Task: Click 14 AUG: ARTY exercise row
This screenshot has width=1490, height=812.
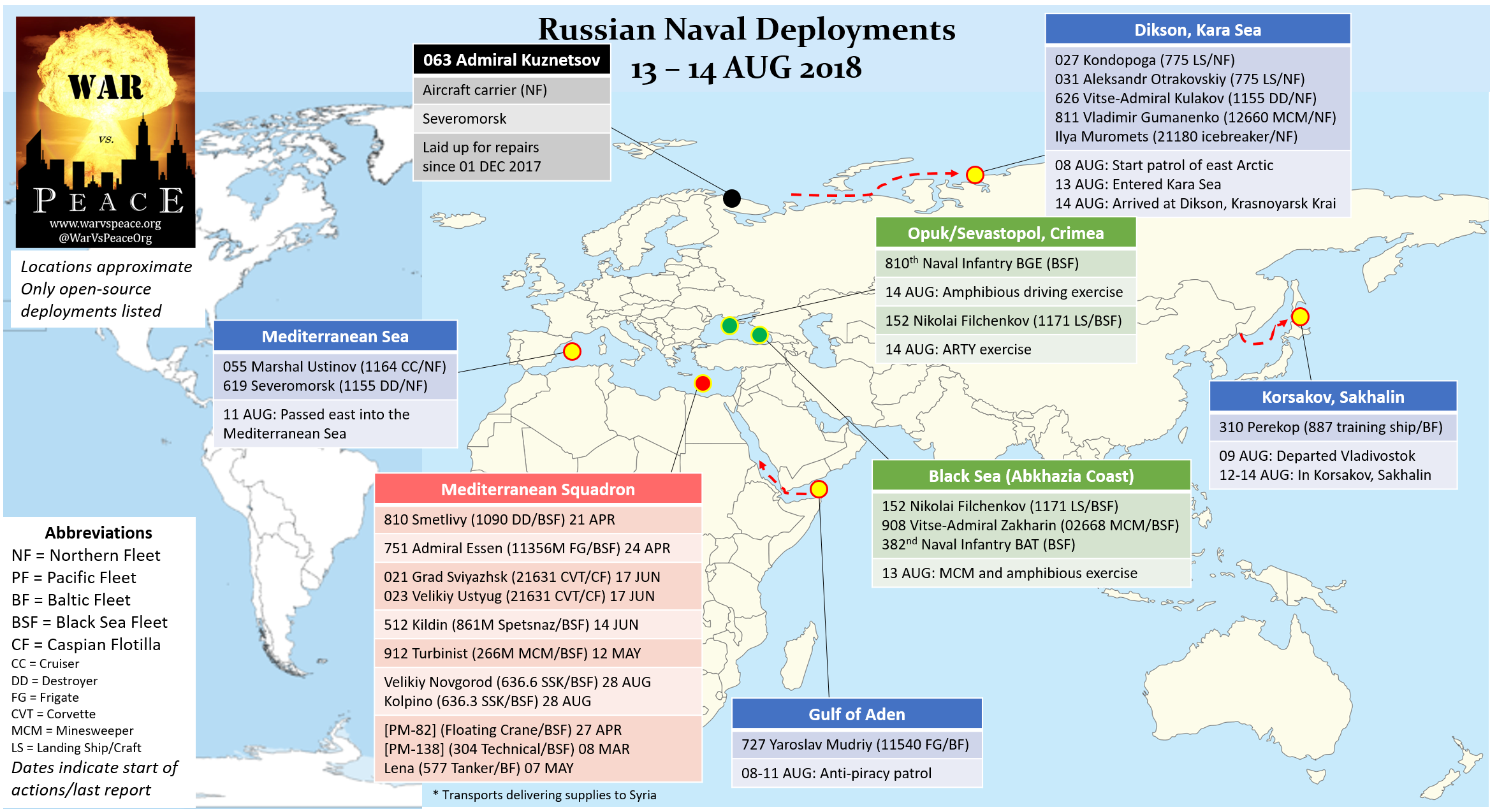Action: [1005, 349]
